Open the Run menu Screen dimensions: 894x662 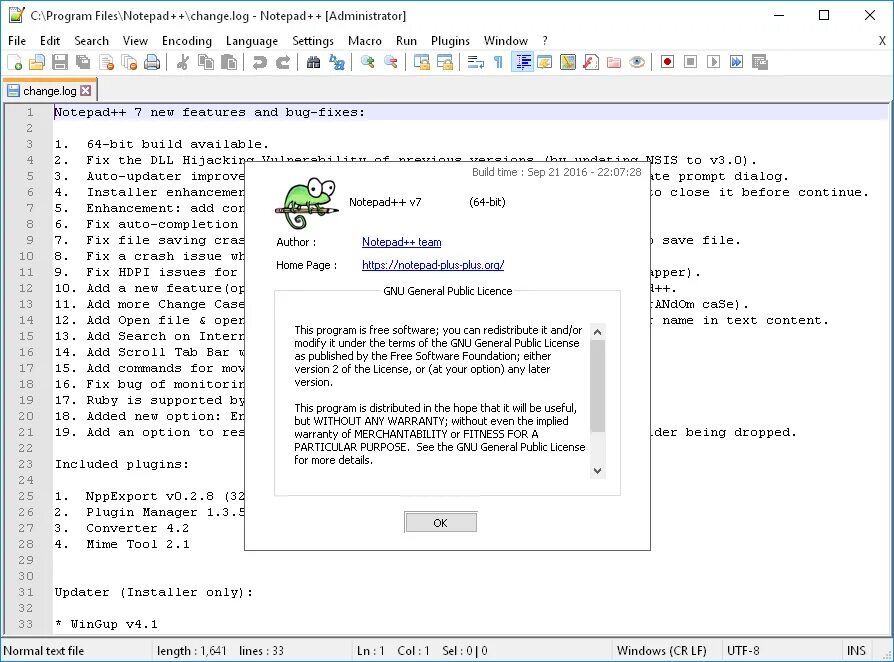point(406,40)
